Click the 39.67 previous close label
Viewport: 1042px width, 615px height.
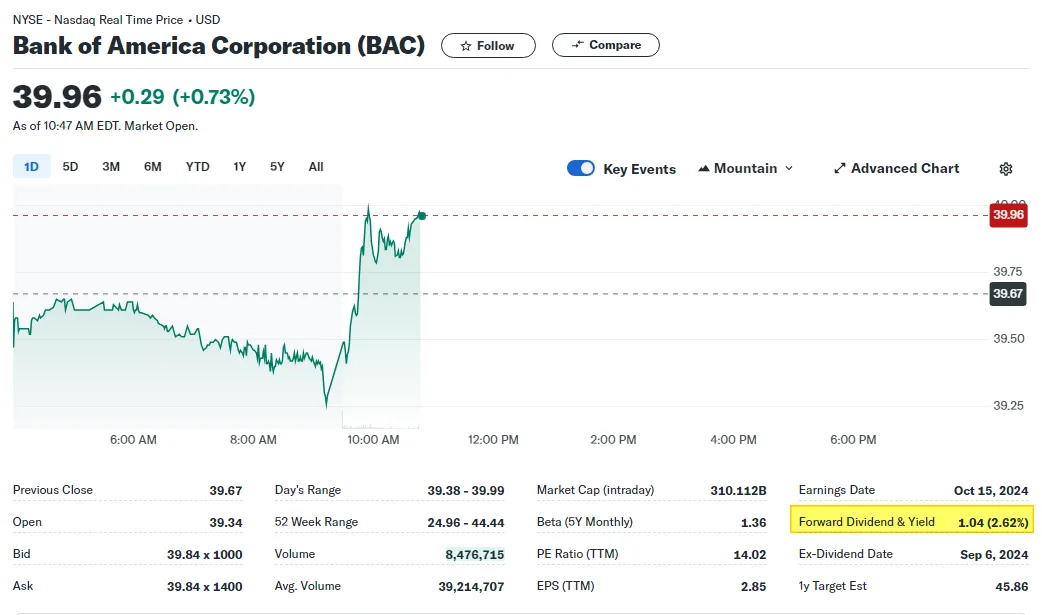pos(1007,294)
